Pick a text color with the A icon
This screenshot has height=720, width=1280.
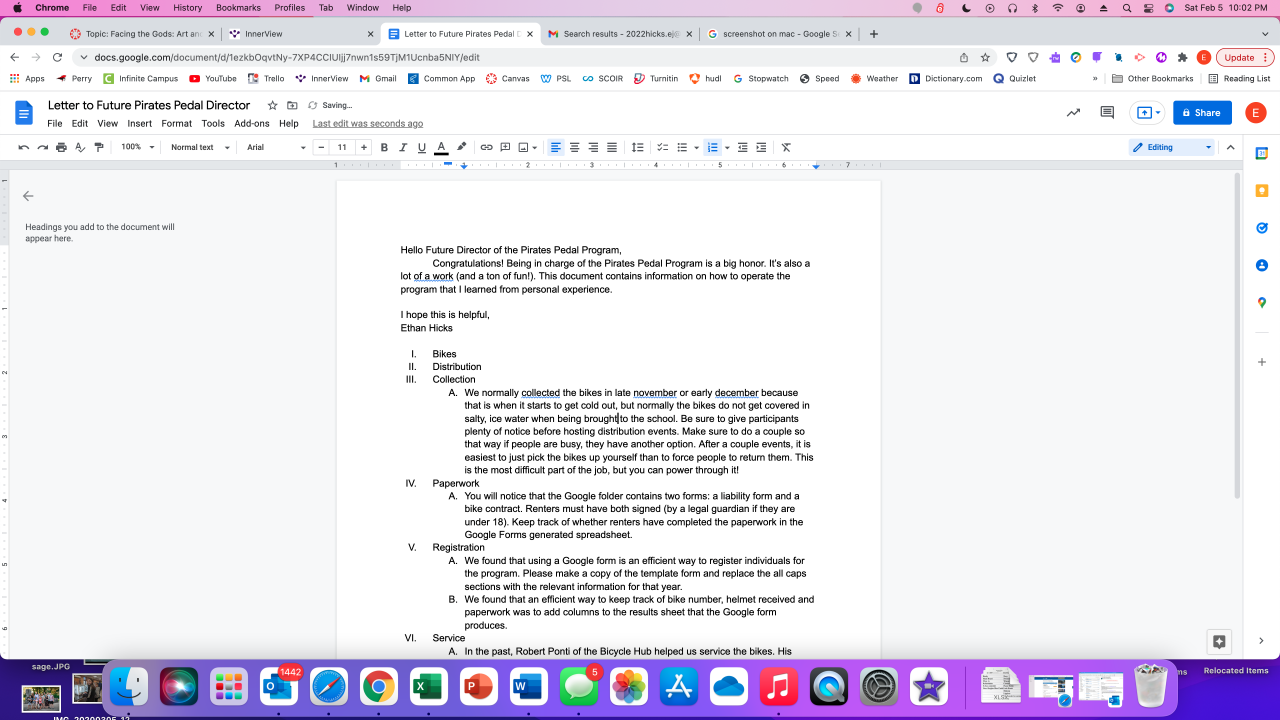[441, 147]
